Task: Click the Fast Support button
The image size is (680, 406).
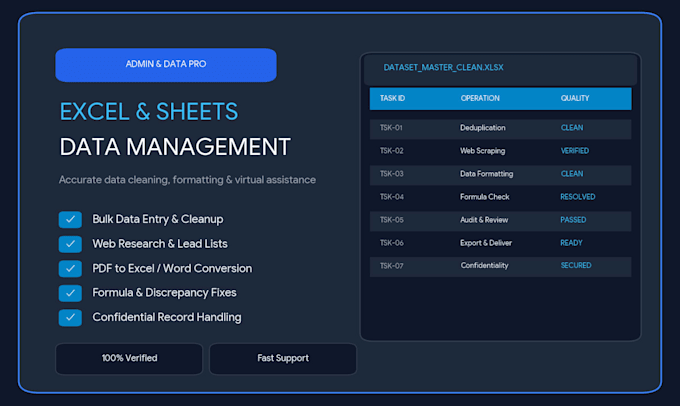Action: (283, 359)
